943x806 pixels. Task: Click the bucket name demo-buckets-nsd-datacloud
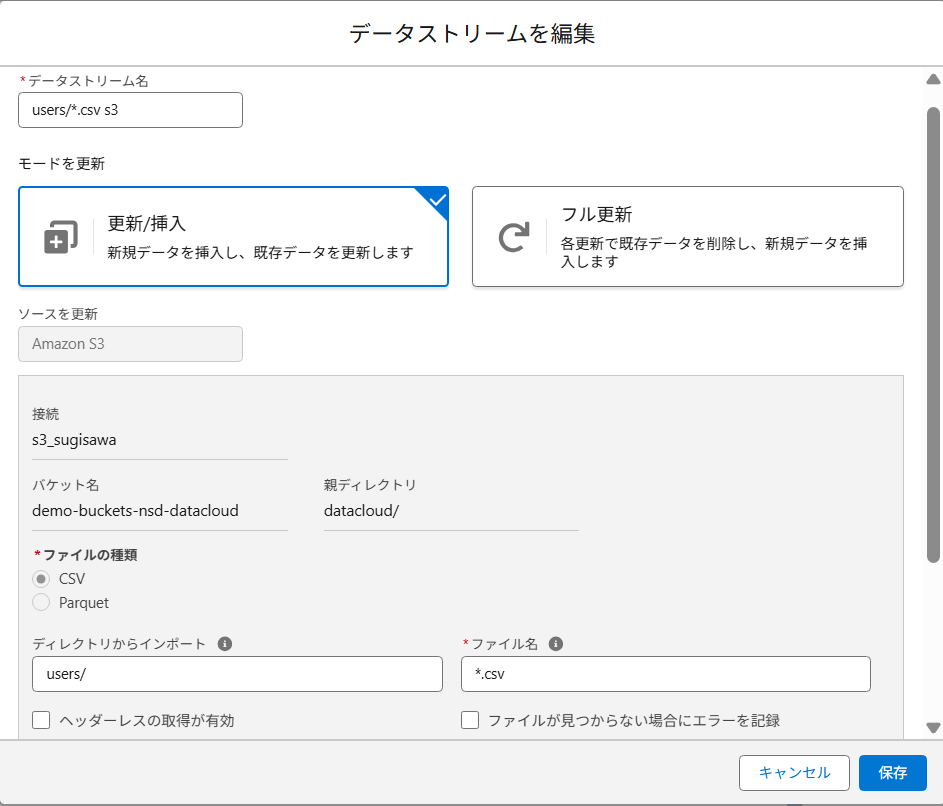click(x=135, y=511)
